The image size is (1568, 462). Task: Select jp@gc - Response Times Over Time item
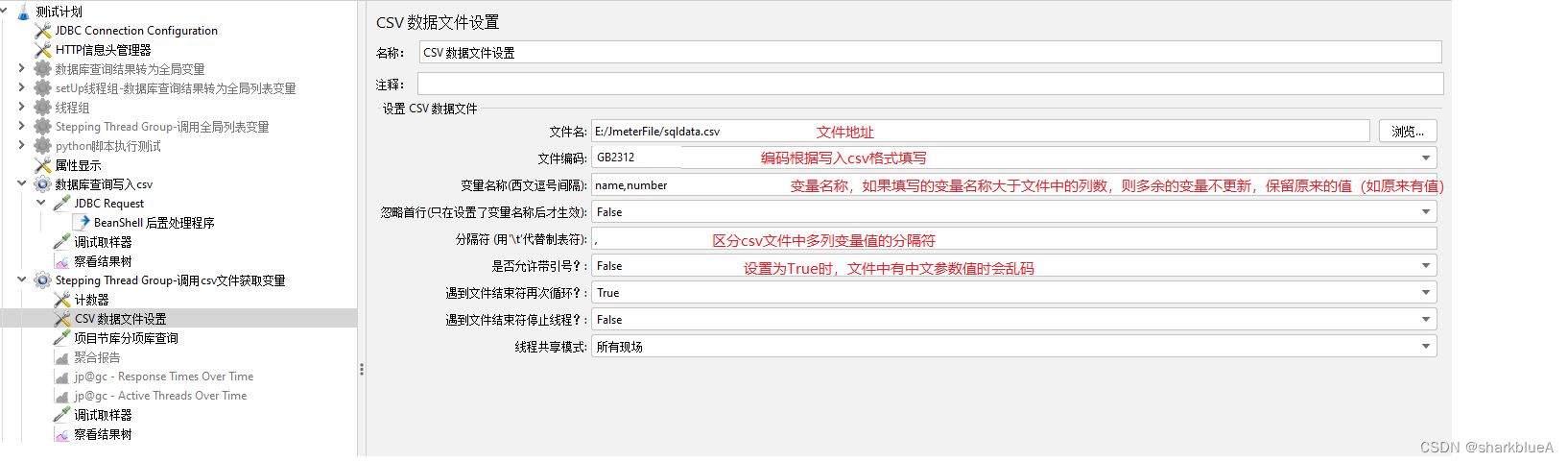pyautogui.click(x=164, y=377)
